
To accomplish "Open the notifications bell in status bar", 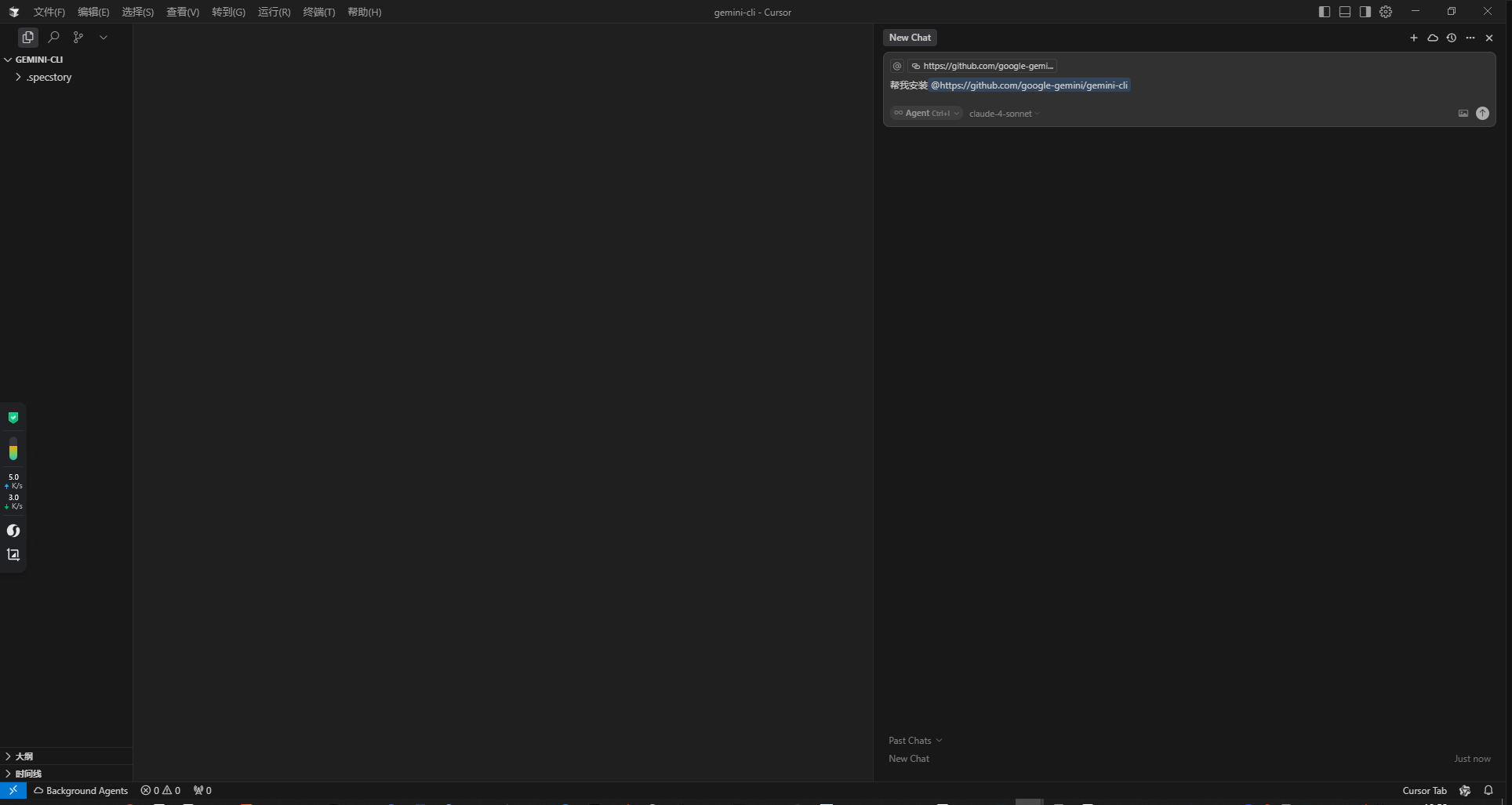I will point(1488,790).
